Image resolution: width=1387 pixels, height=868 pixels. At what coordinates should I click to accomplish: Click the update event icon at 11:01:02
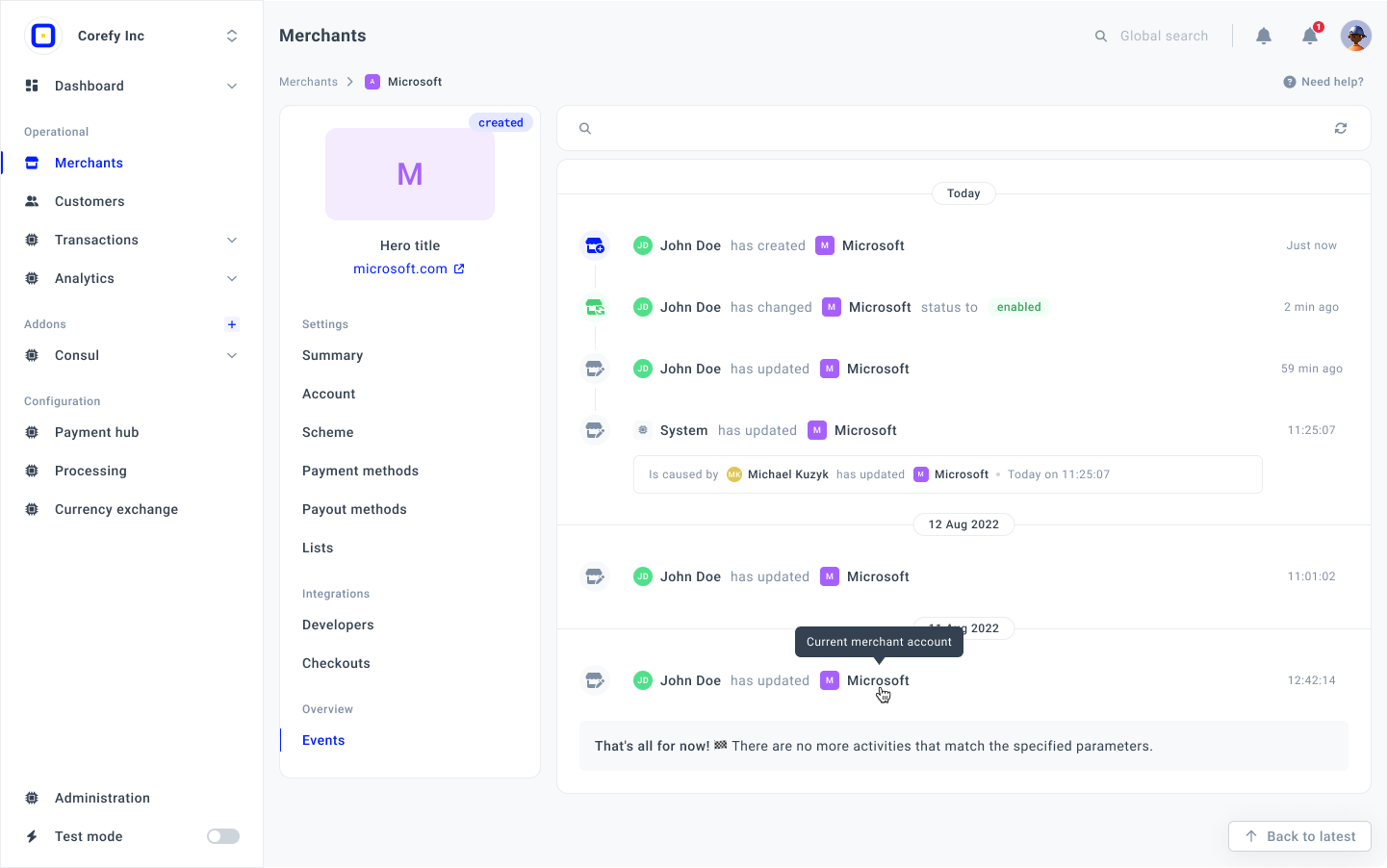595,576
